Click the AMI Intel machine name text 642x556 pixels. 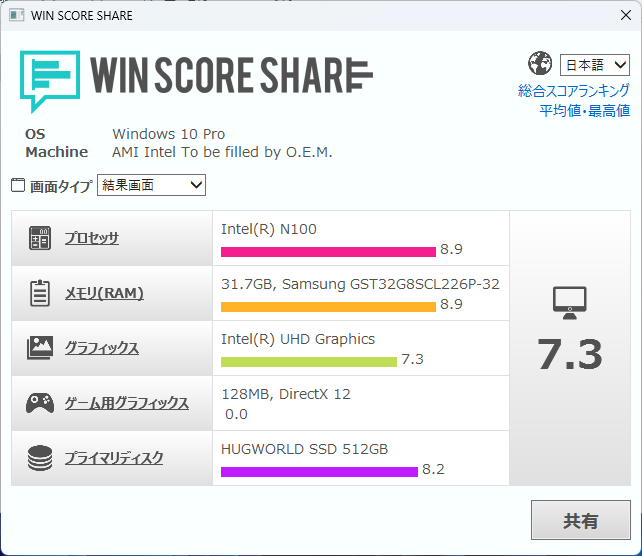pos(222,152)
